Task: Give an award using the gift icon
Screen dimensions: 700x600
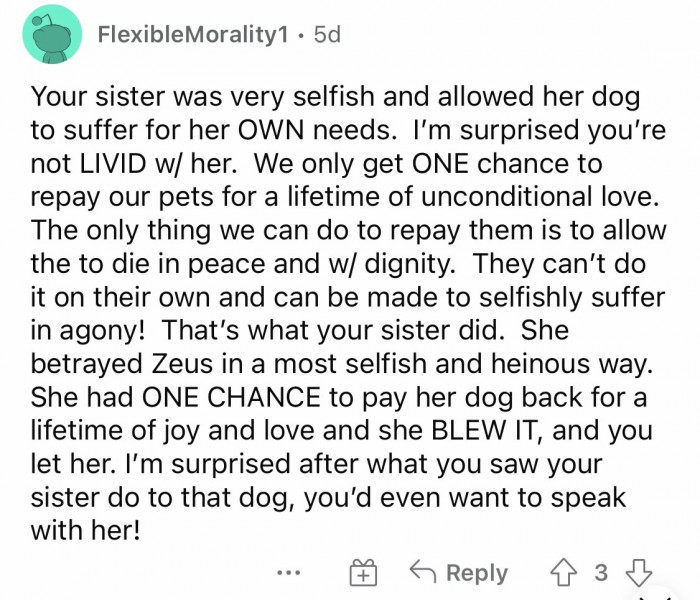Action: pyautogui.click(x=361, y=572)
